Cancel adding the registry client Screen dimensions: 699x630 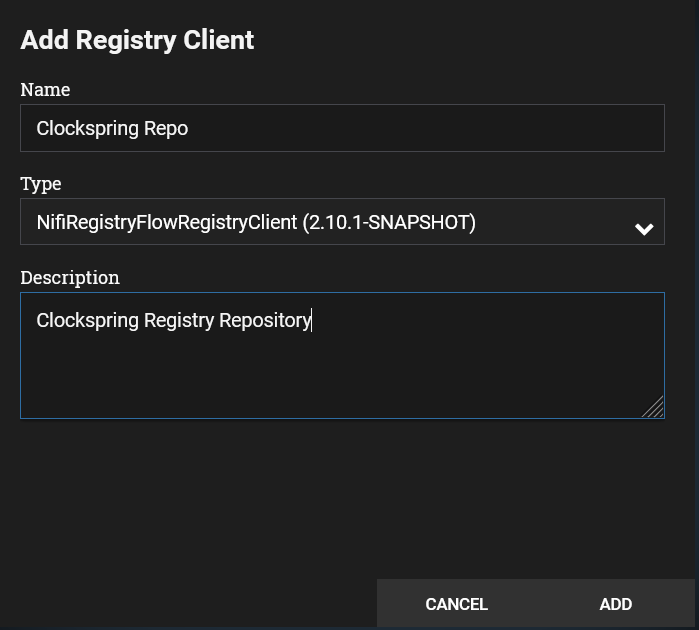[456, 604]
